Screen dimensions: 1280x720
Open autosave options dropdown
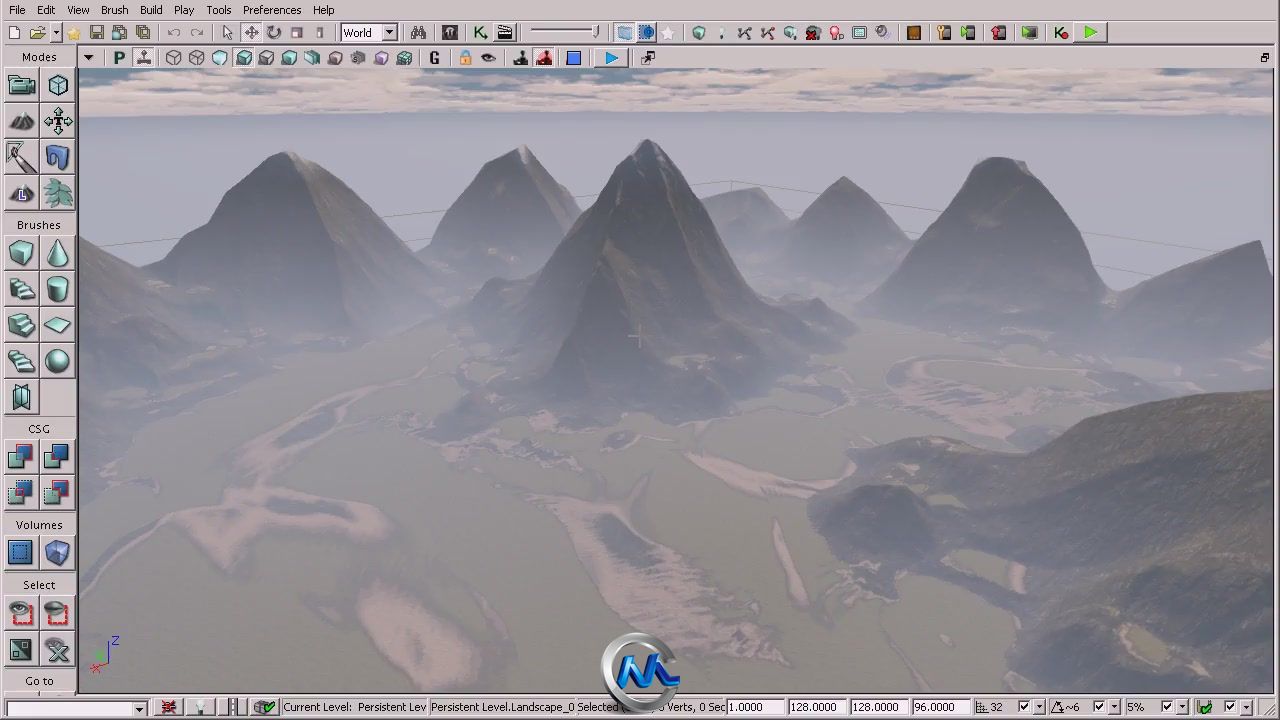(x=1246, y=707)
